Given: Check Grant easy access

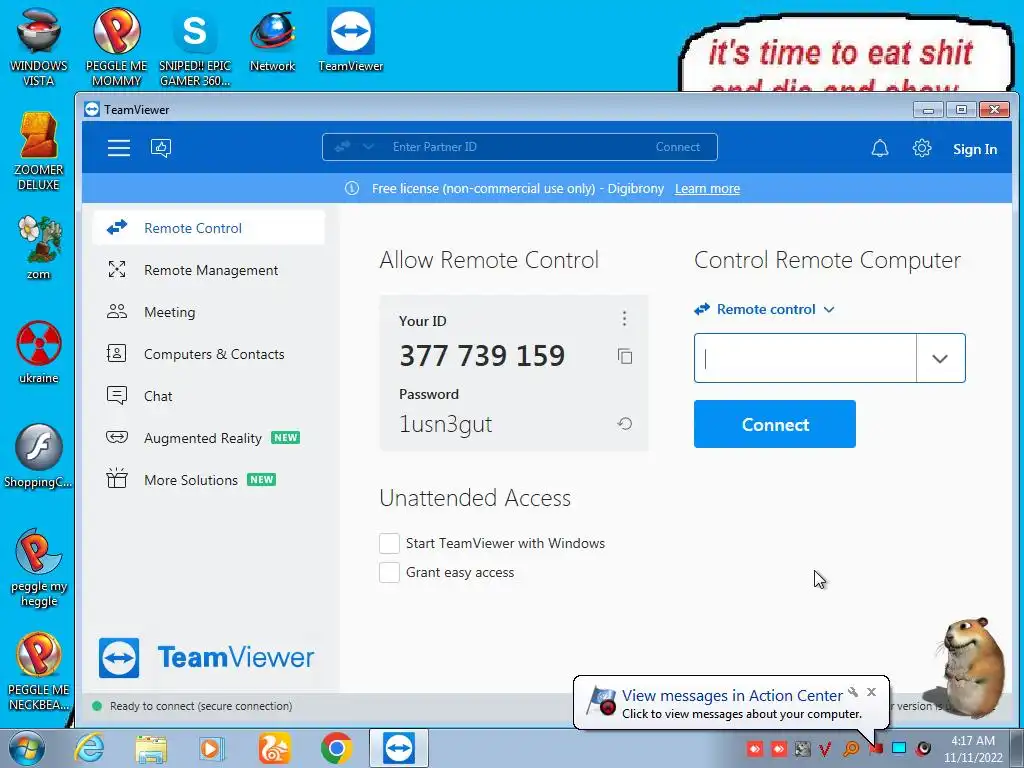Looking at the screenshot, I should pyautogui.click(x=389, y=572).
